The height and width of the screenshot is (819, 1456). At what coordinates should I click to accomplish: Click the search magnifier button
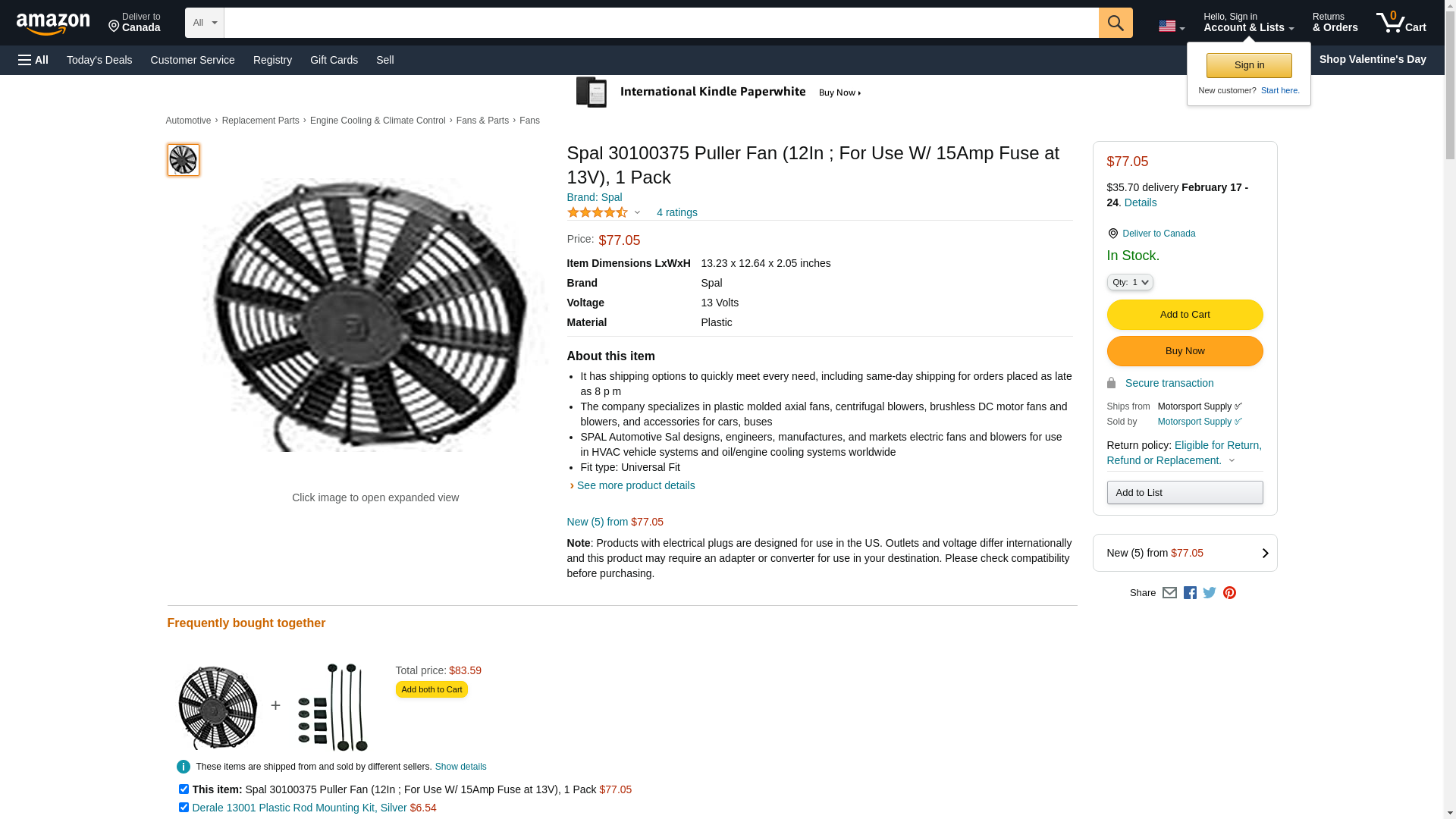click(1115, 23)
